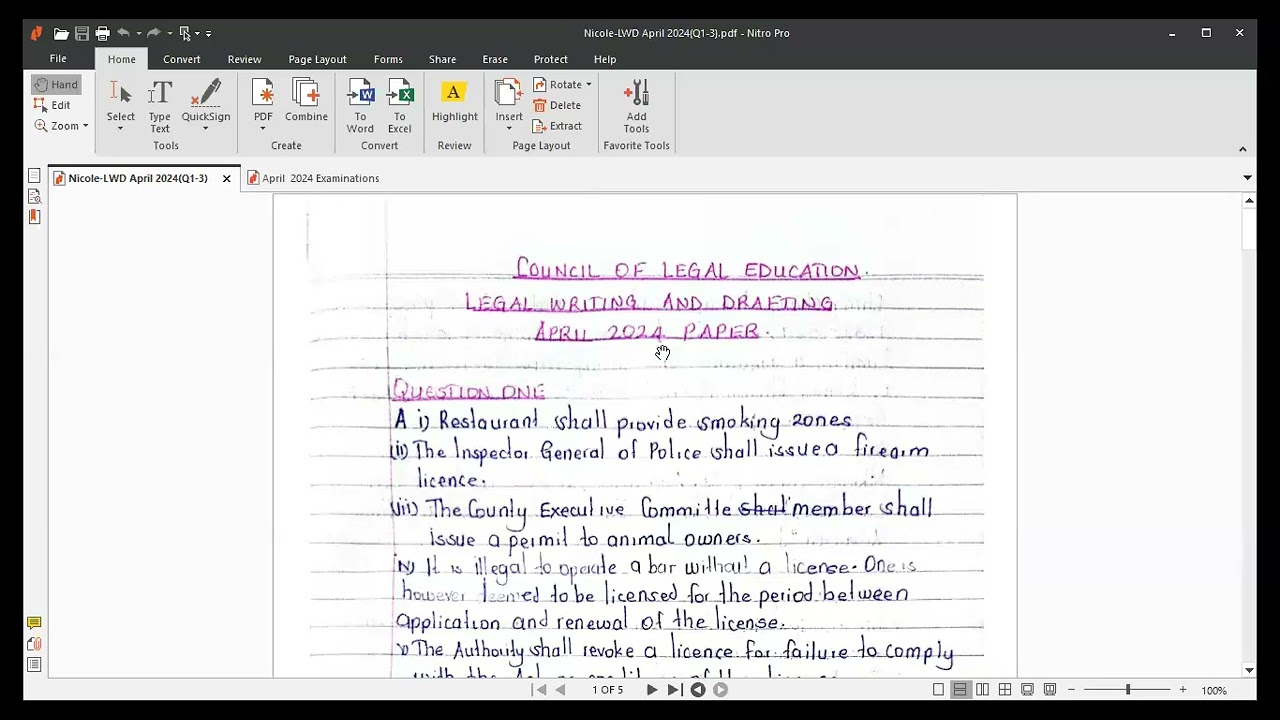Screen dimensions: 1280x720
Task: Select the Hand tool
Action: (x=56, y=85)
